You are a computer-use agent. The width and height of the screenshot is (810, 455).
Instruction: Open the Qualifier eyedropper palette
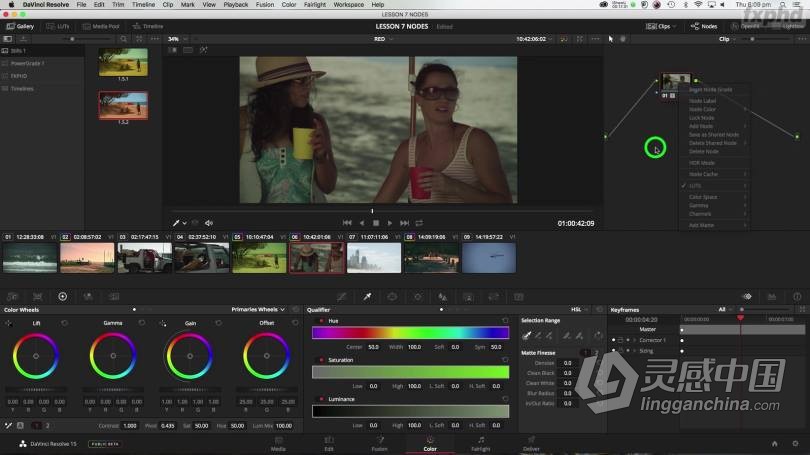[367, 296]
